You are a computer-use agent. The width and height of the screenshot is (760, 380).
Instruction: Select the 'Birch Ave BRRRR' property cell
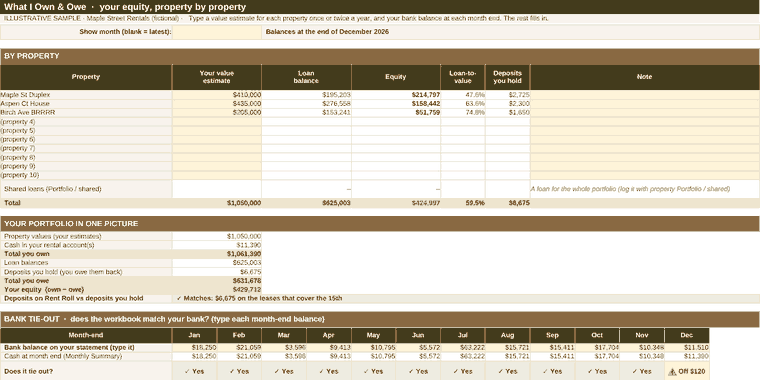click(86, 112)
